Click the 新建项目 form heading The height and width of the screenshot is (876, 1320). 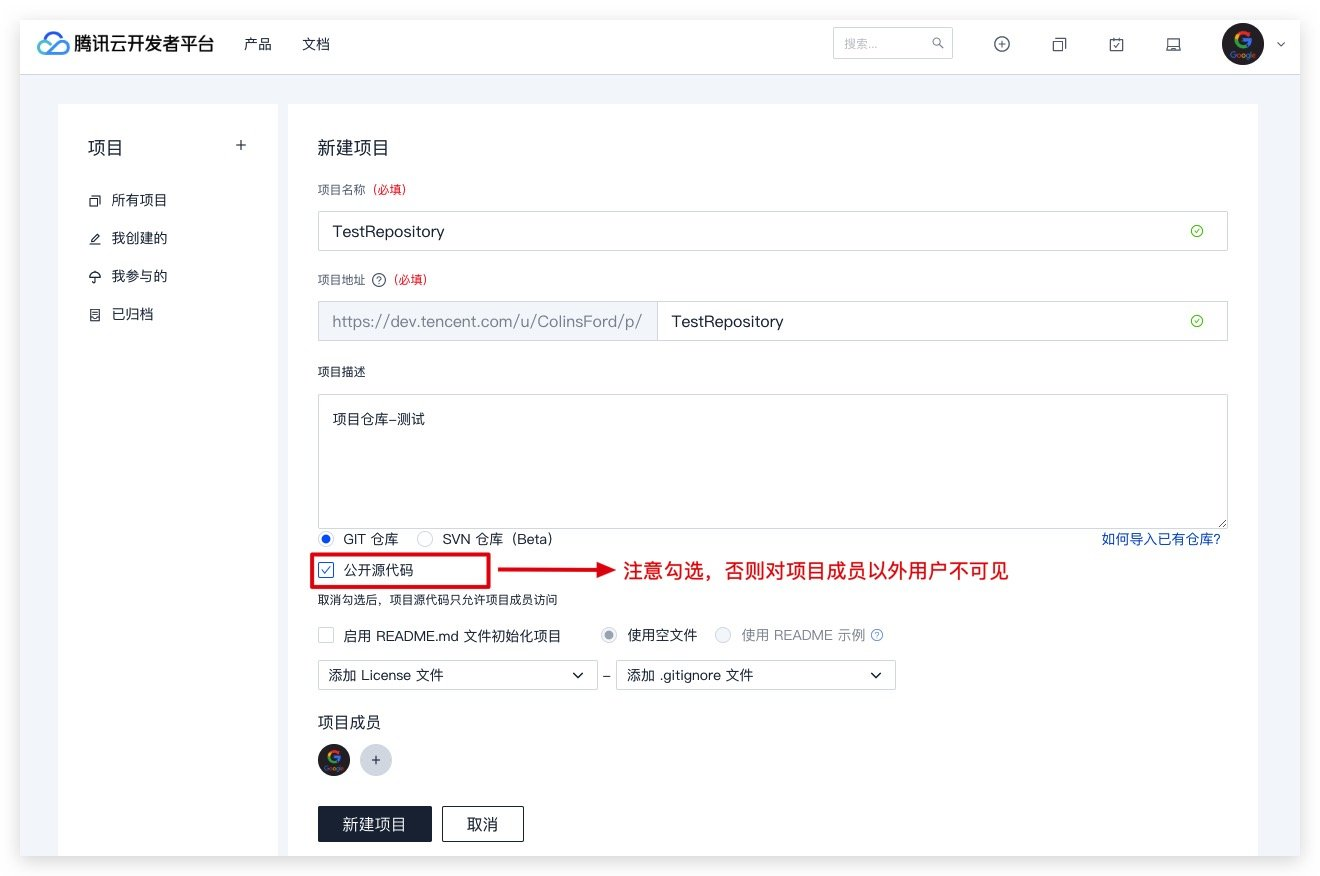click(353, 148)
